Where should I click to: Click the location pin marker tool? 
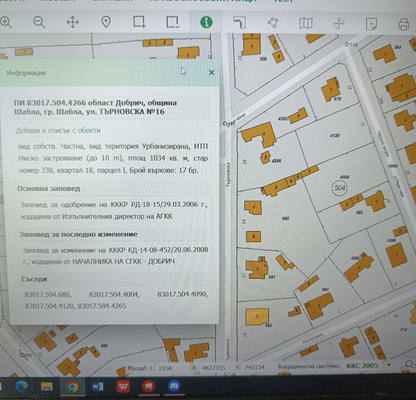[106, 22]
